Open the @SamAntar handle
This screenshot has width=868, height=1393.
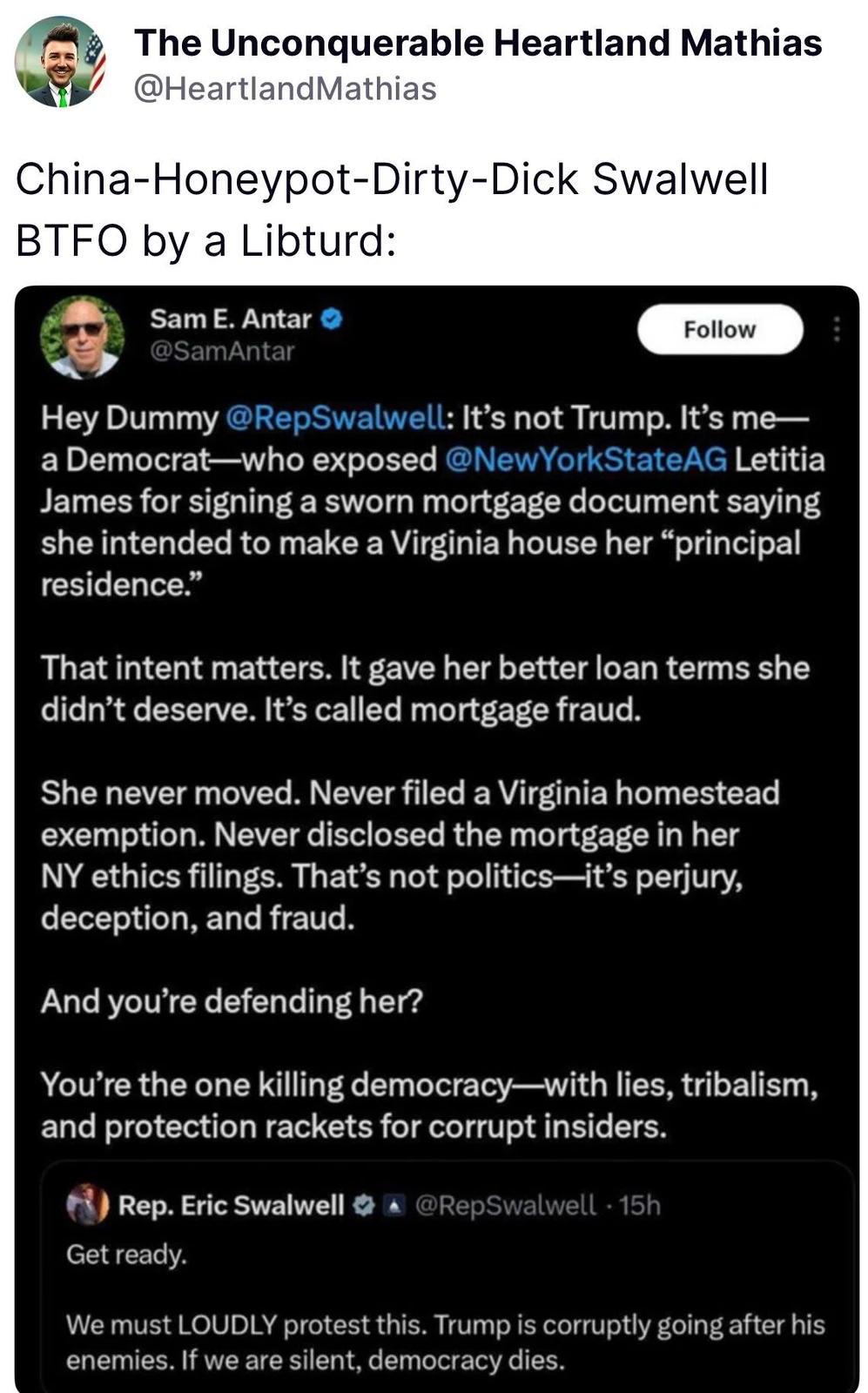click(x=222, y=352)
